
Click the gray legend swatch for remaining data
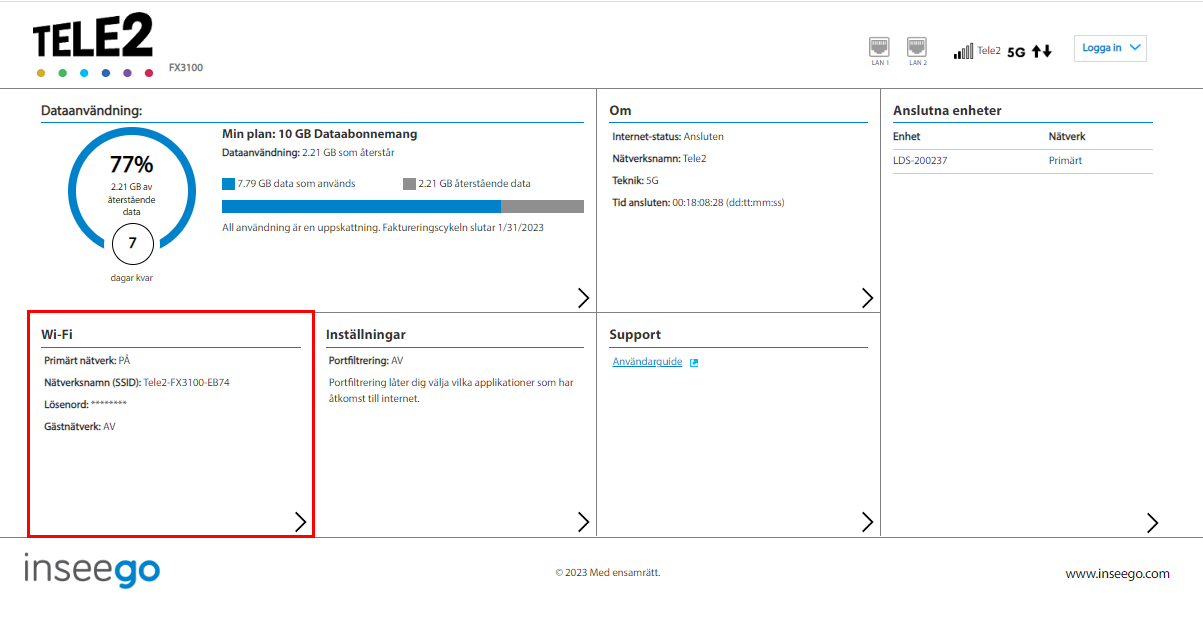pos(409,184)
